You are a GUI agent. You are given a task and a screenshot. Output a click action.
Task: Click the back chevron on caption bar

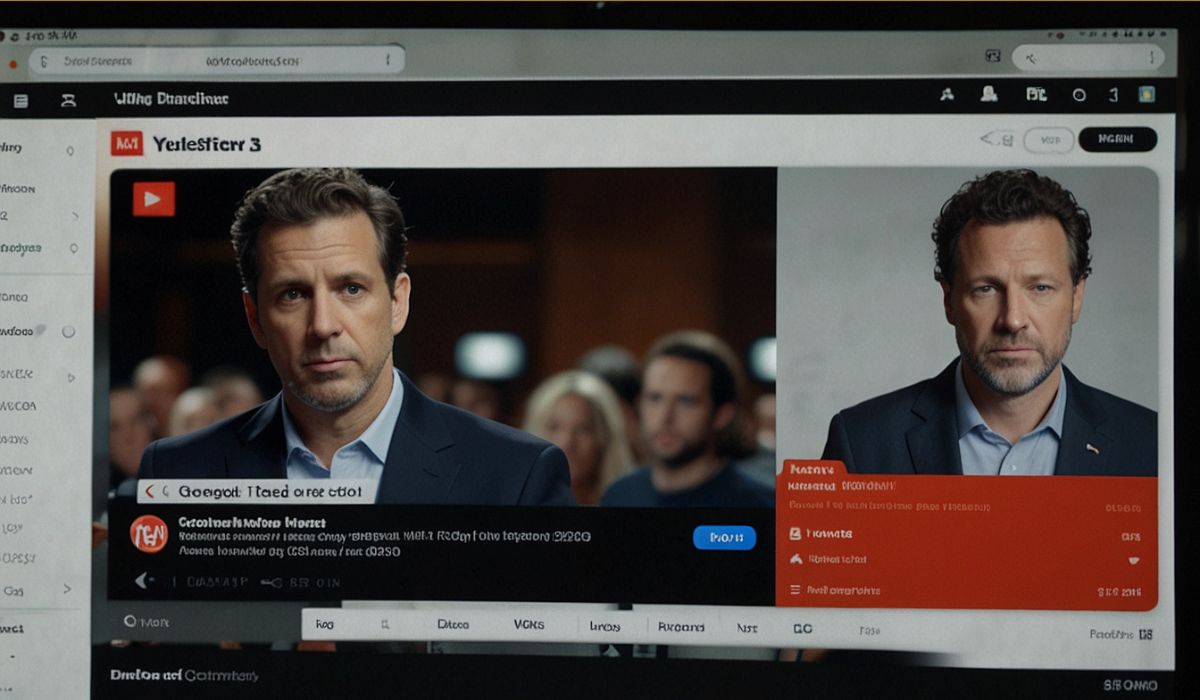point(150,491)
